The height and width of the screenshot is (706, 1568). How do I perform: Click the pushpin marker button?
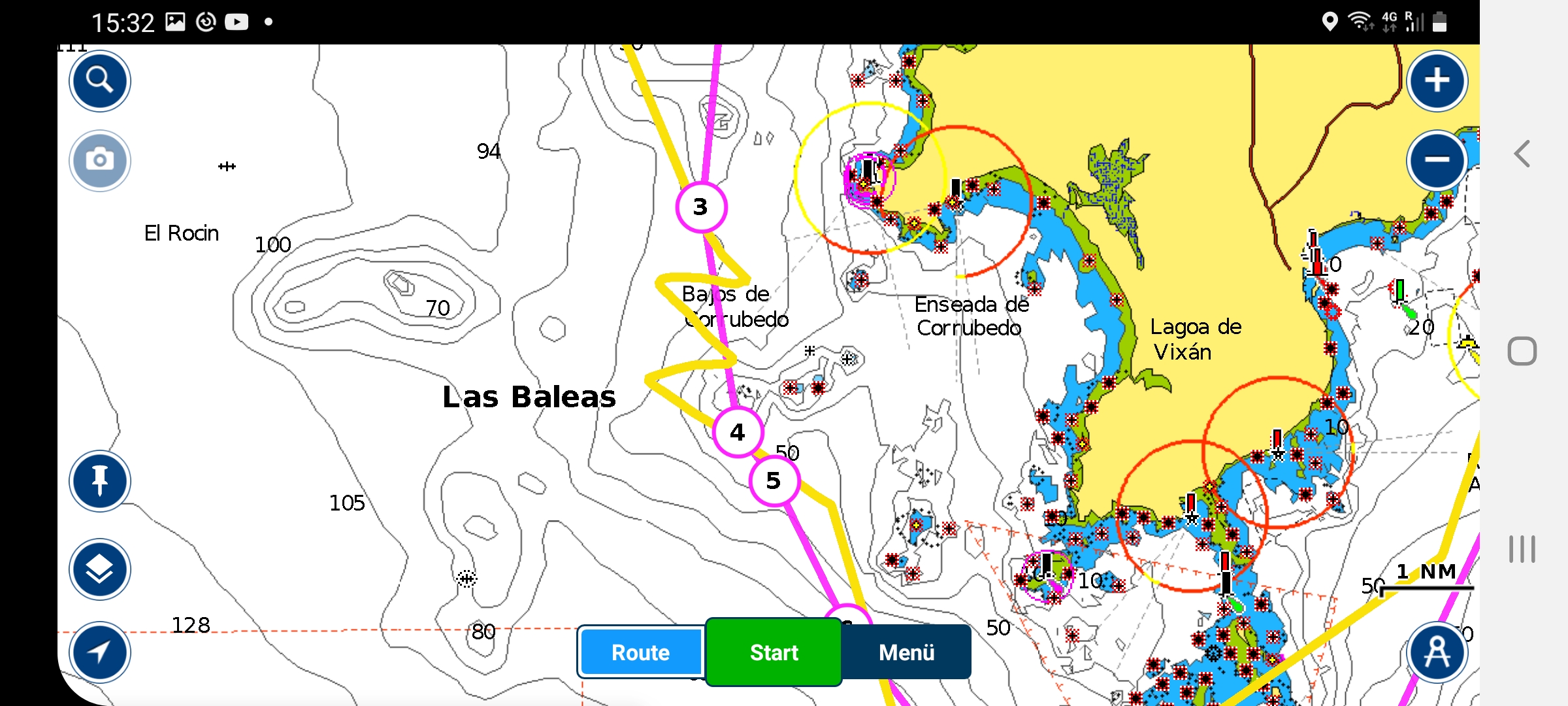[100, 481]
